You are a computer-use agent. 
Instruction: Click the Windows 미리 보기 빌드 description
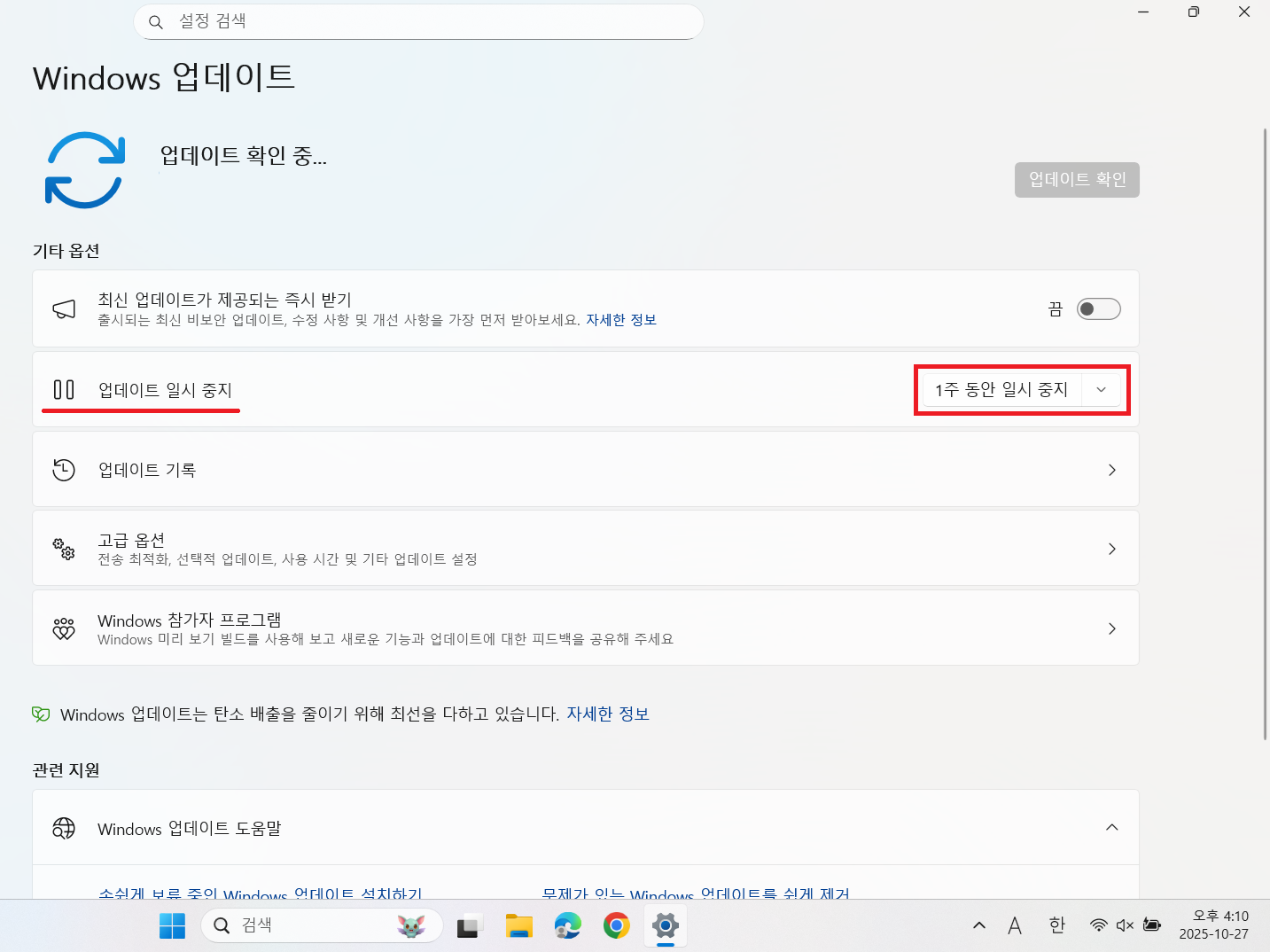[x=386, y=639]
